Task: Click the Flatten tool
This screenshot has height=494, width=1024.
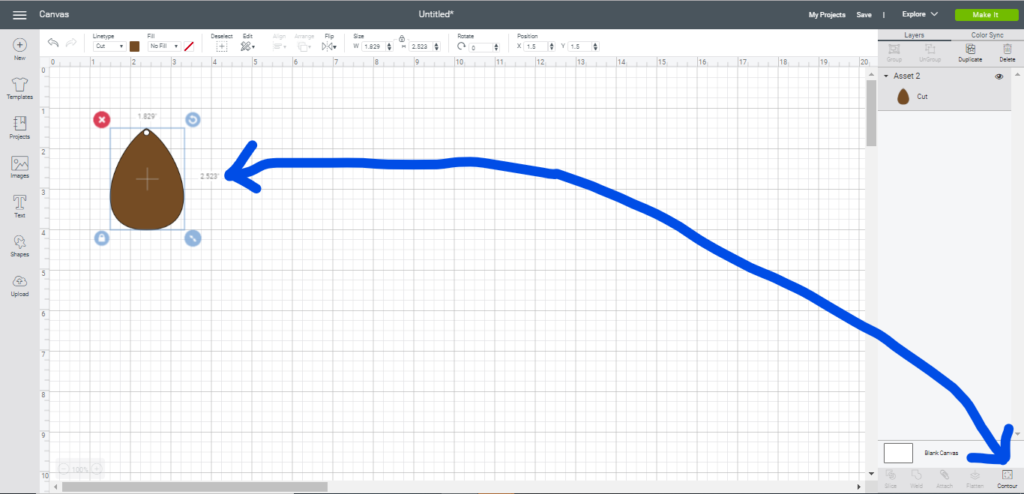Action: coord(976,478)
